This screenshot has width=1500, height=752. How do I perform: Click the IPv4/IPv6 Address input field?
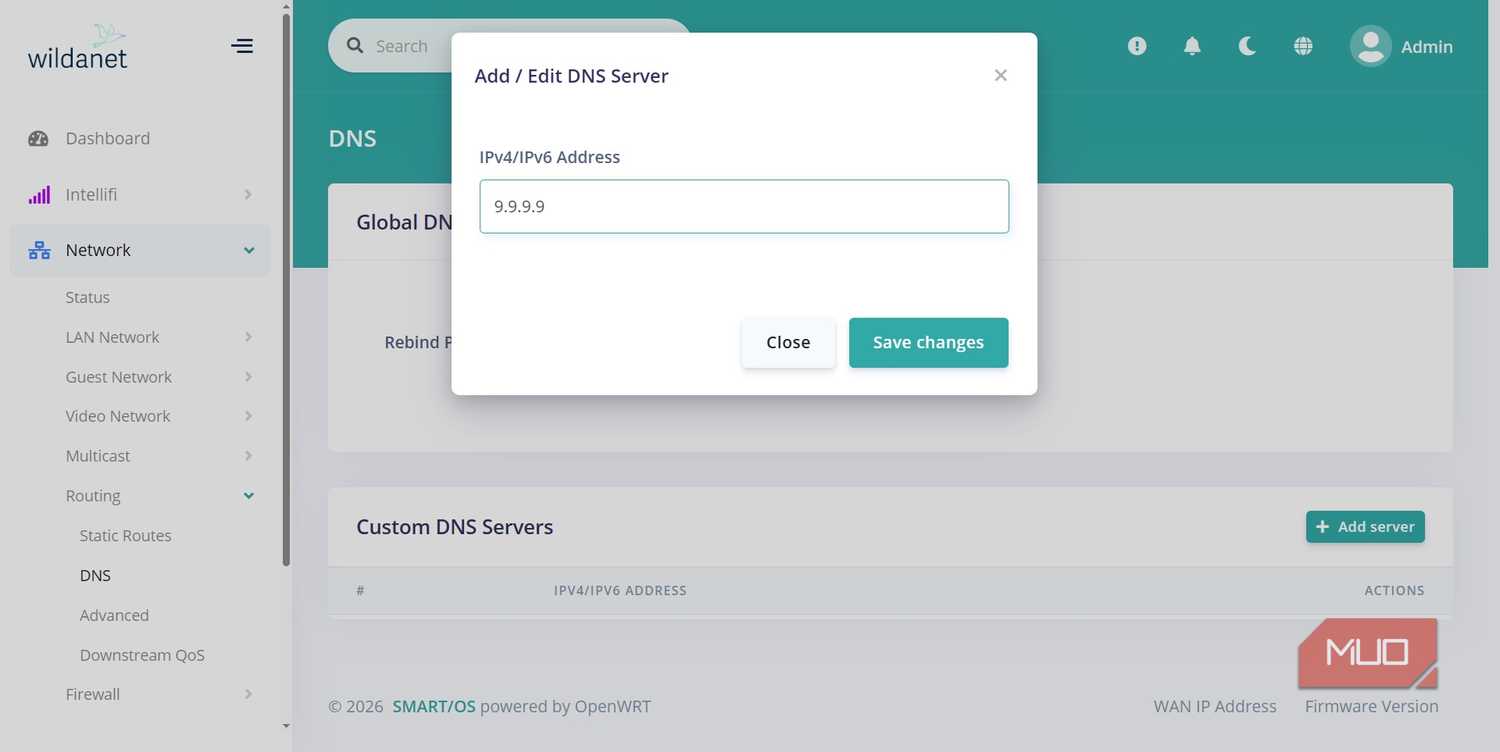[744, 207]
